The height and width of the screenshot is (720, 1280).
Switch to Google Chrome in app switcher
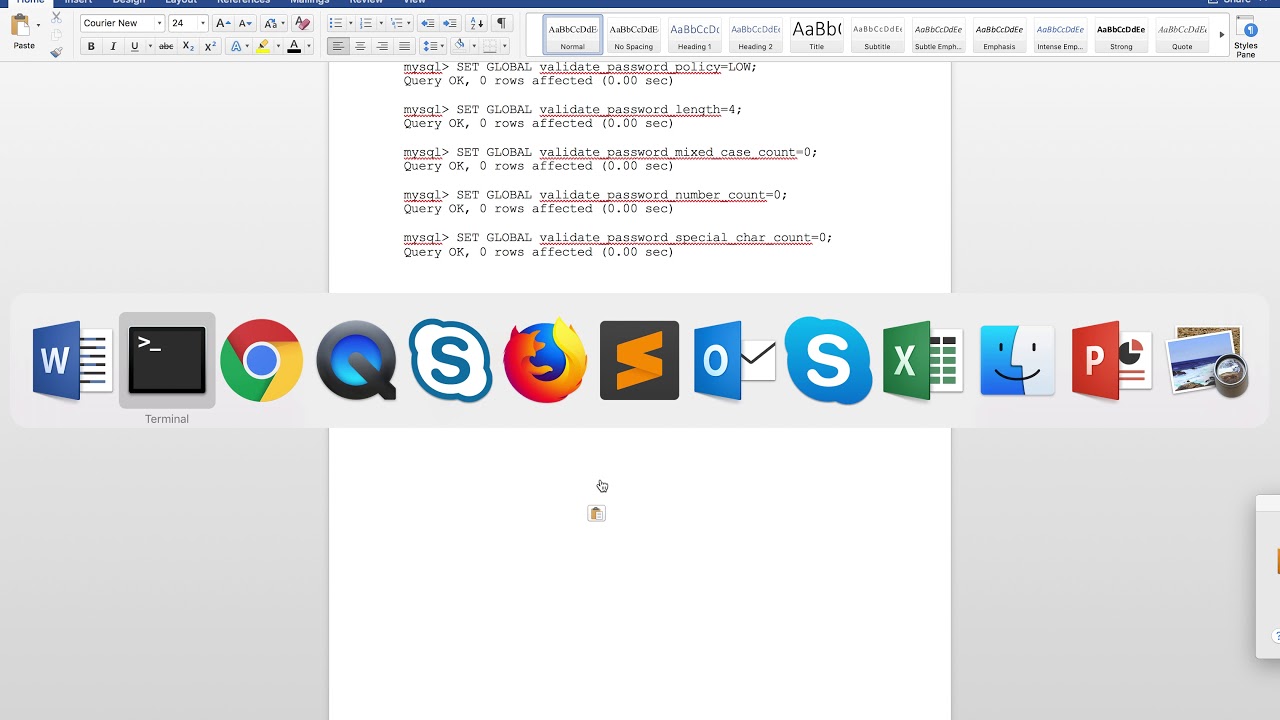click(262, 360)
